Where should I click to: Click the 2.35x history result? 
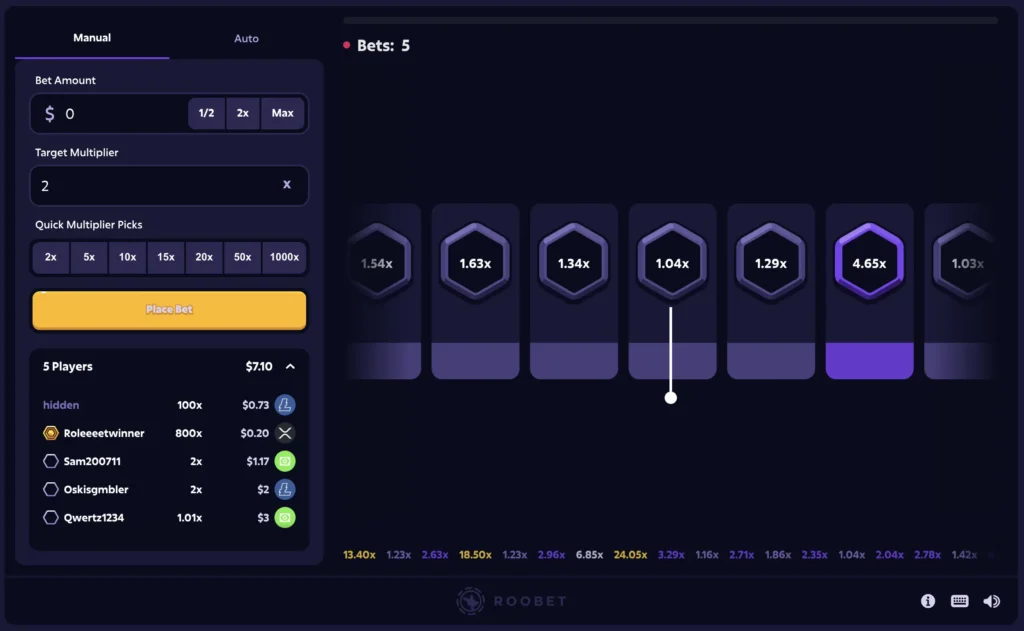click(x=814, y=555)
